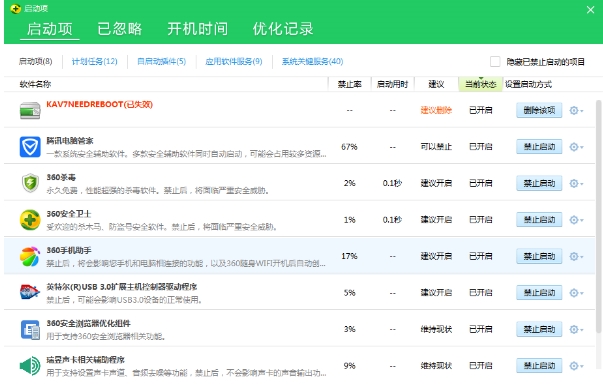Click 禁止启动 for 360安全卫士
603x384 pixels.
pyautogui.click(x=539, y=220)
